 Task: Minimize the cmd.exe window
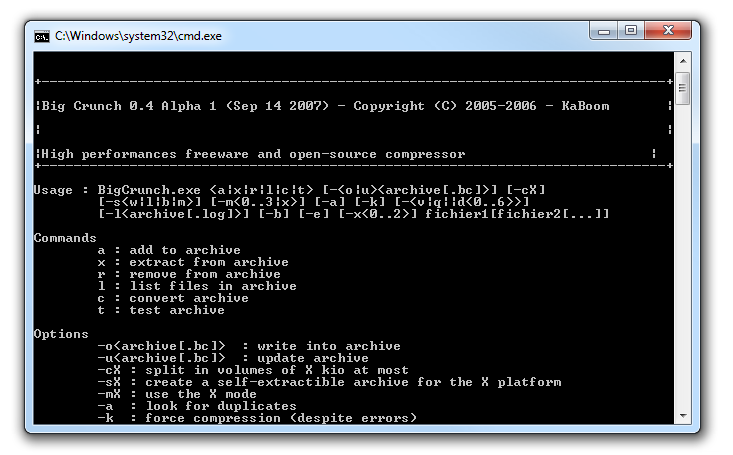pyautogui.click(x=604, y=31)
